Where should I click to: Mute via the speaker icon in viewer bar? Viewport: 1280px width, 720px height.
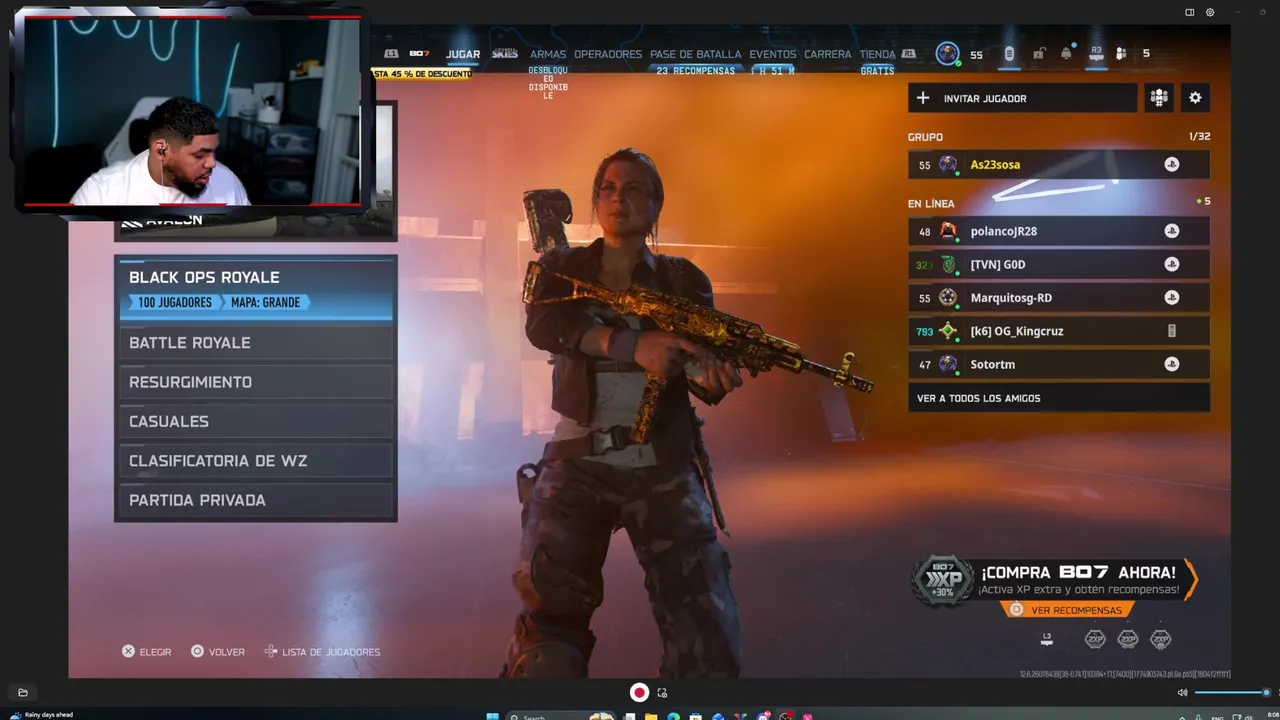coord(1182,692)
